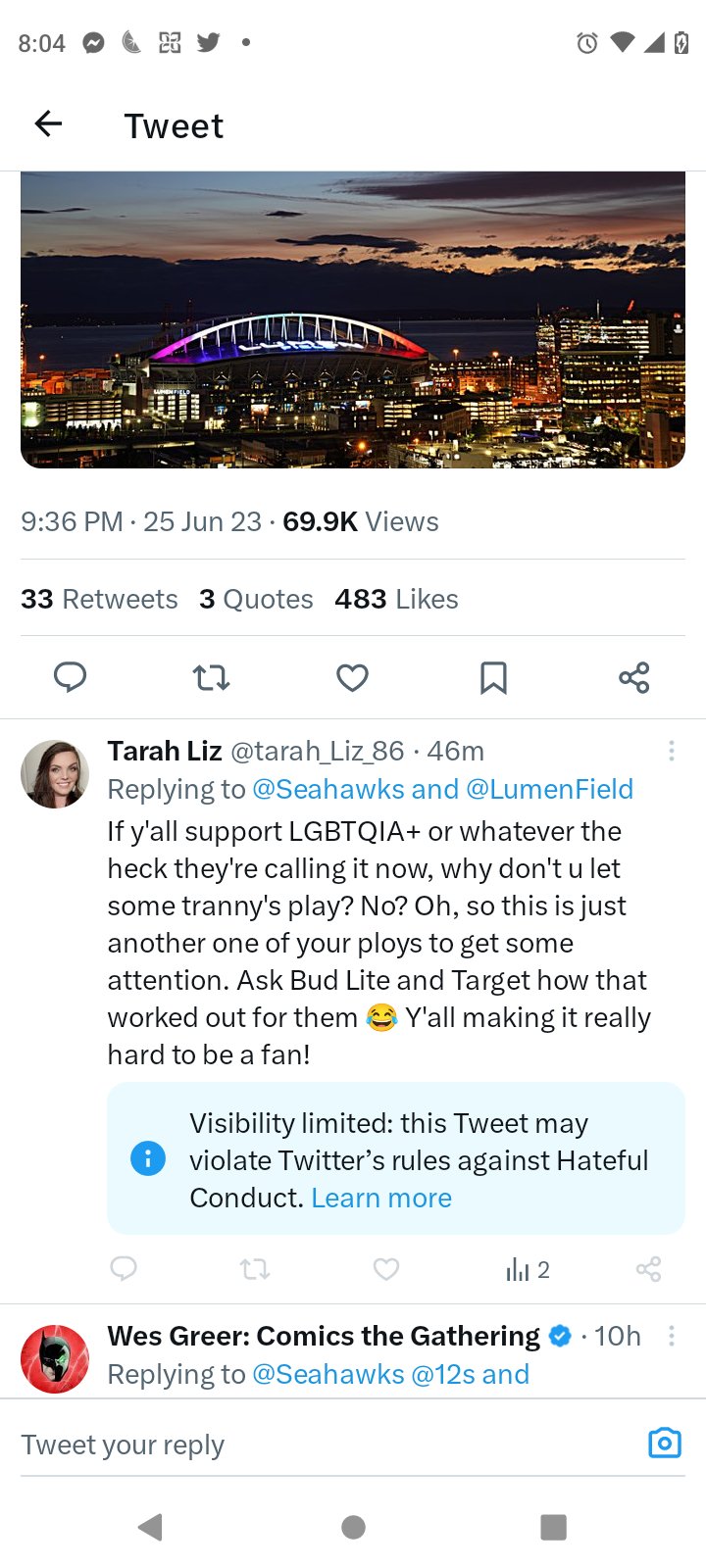View the 3 Quotes list
Image resolution: width=706 pixels, height=1568 pixels.
pyautogui.click(x=256, y=599)
